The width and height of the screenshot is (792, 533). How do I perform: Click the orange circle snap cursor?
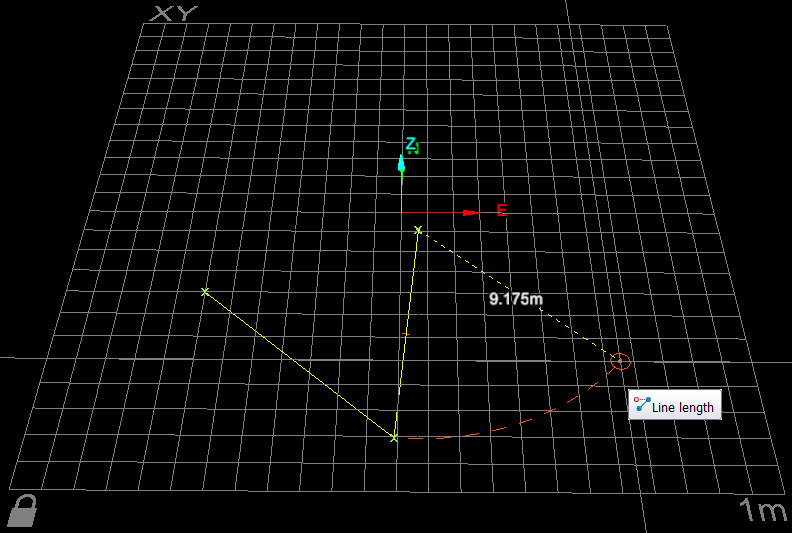[x=620, y=361]
